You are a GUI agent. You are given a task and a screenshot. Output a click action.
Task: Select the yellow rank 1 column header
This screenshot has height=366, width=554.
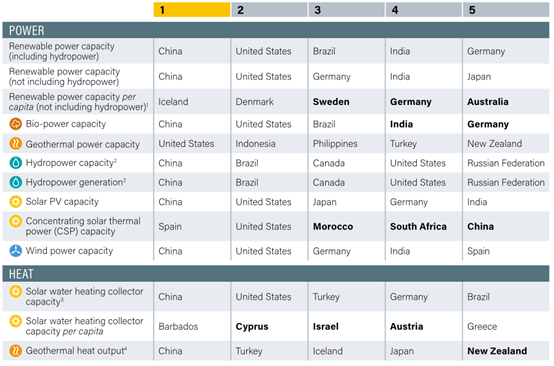coord(192,10)
